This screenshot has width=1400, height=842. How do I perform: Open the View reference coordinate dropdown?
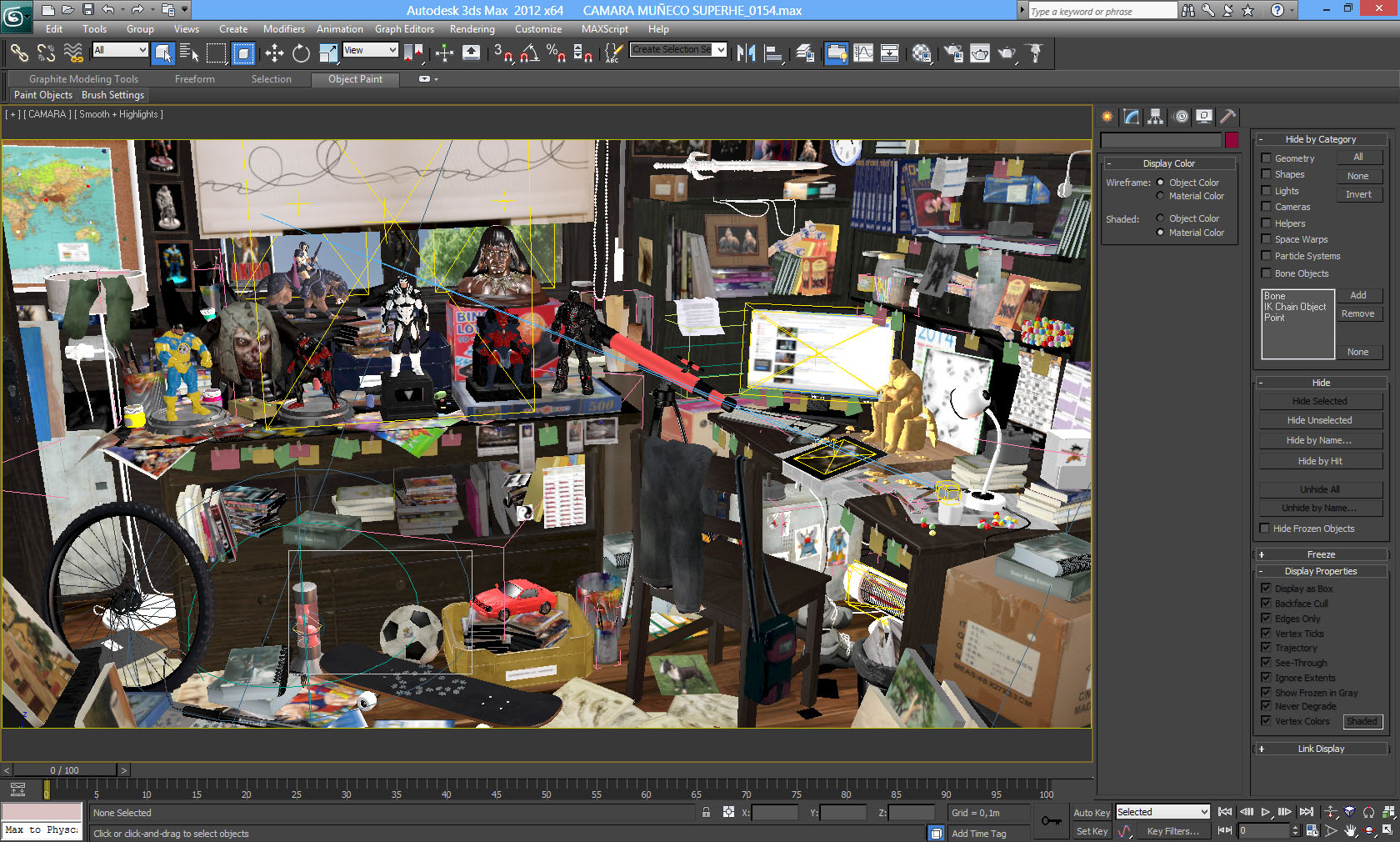370,50
